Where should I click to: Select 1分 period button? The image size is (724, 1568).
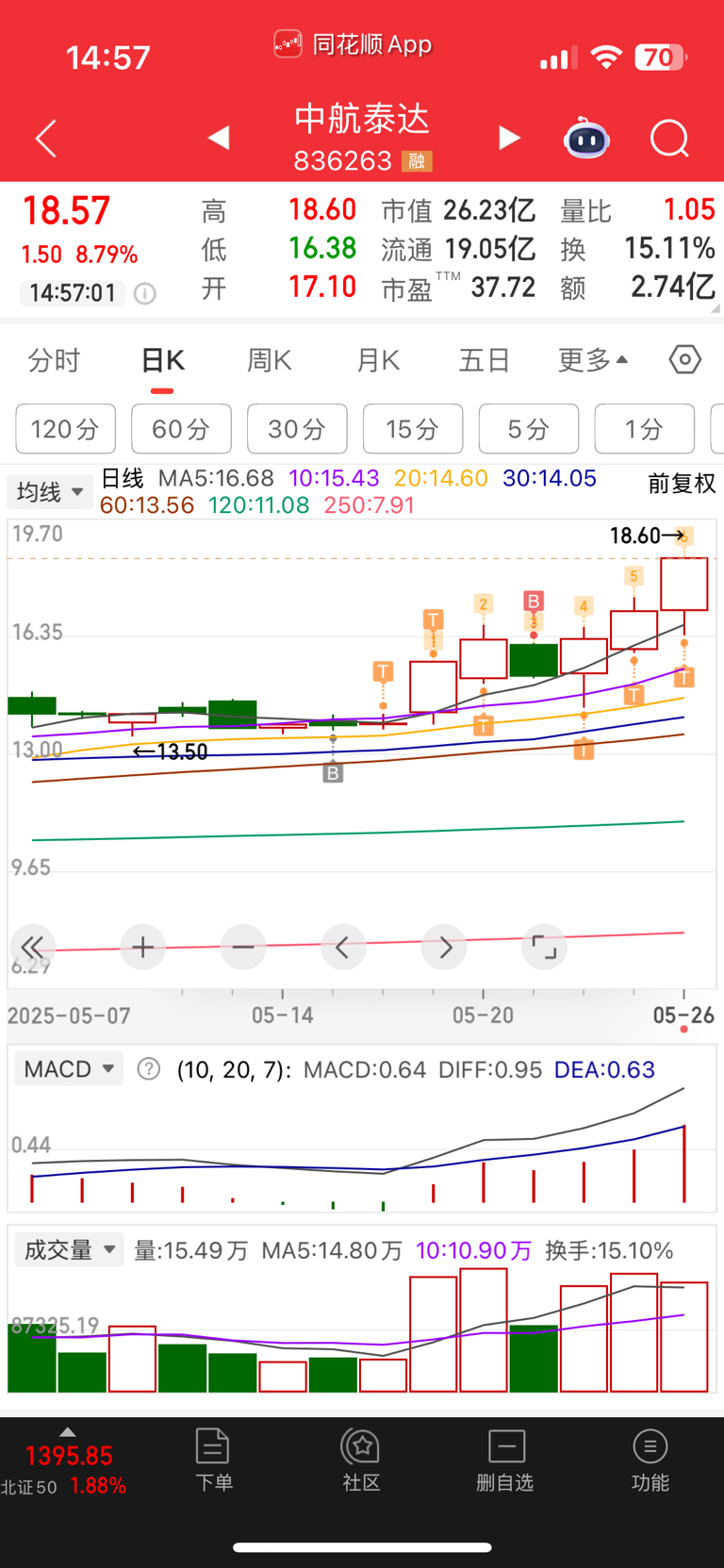[645, 429]
